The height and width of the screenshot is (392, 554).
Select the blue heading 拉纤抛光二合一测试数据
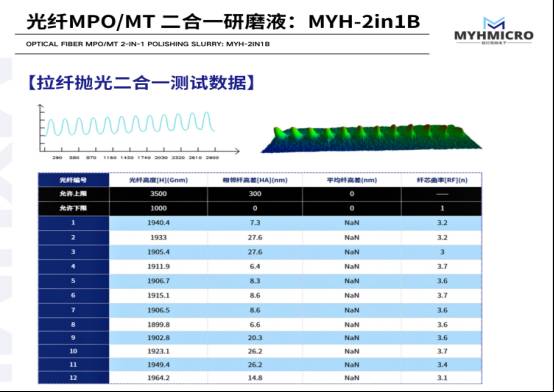click(x=141, y=83)
